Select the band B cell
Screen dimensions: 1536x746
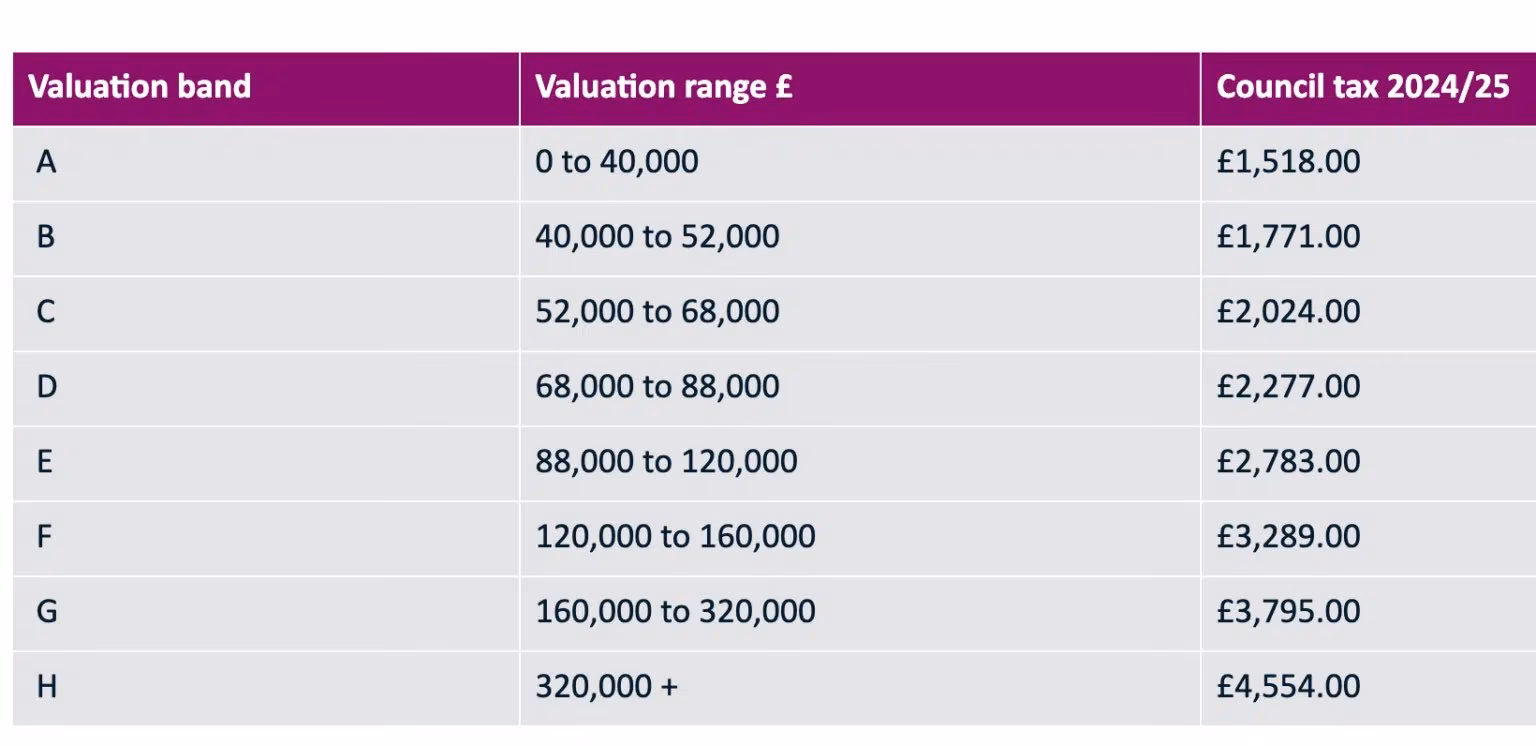46,237
